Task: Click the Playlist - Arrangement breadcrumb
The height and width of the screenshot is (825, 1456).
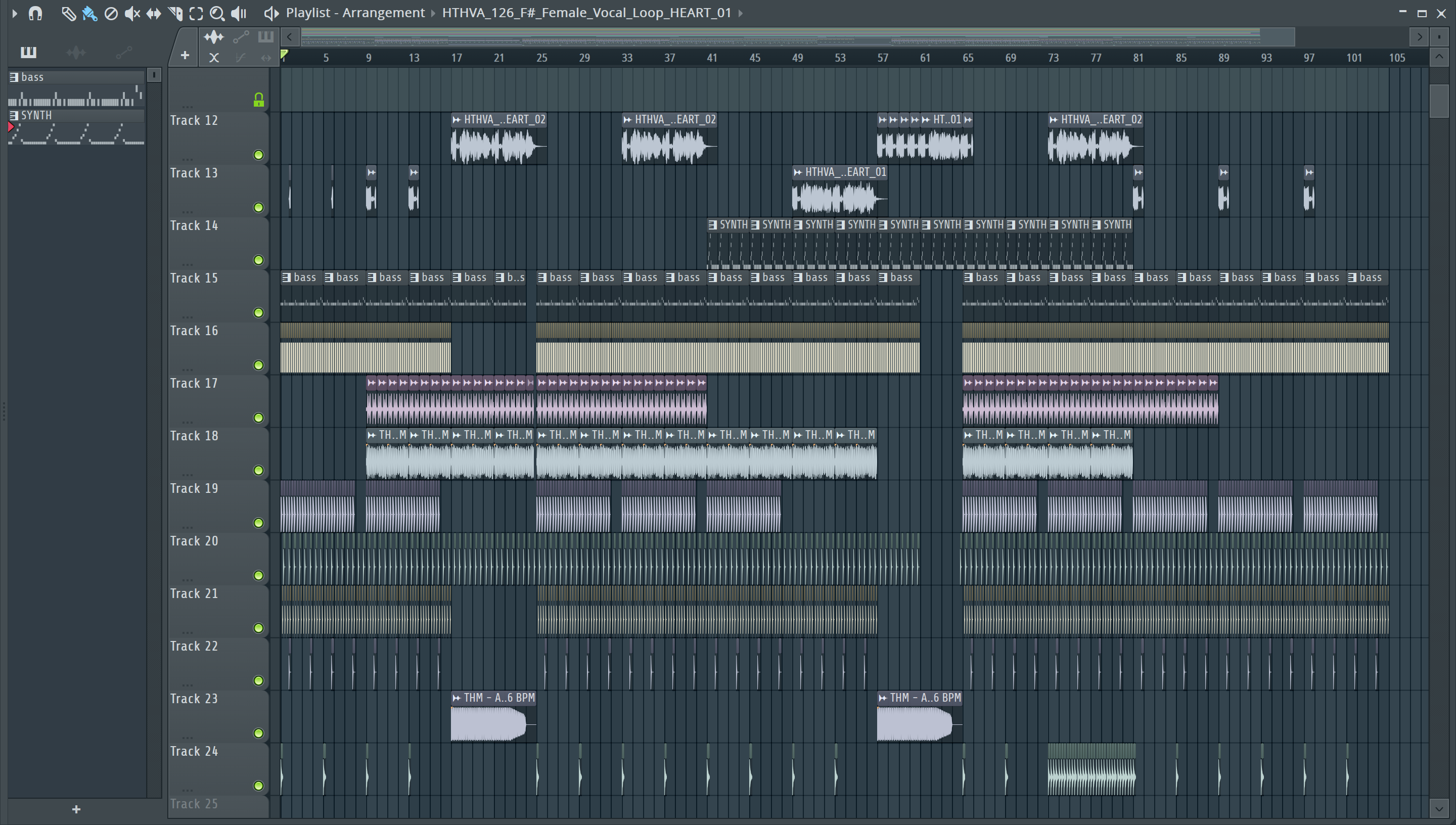Action: click(355, 13)
